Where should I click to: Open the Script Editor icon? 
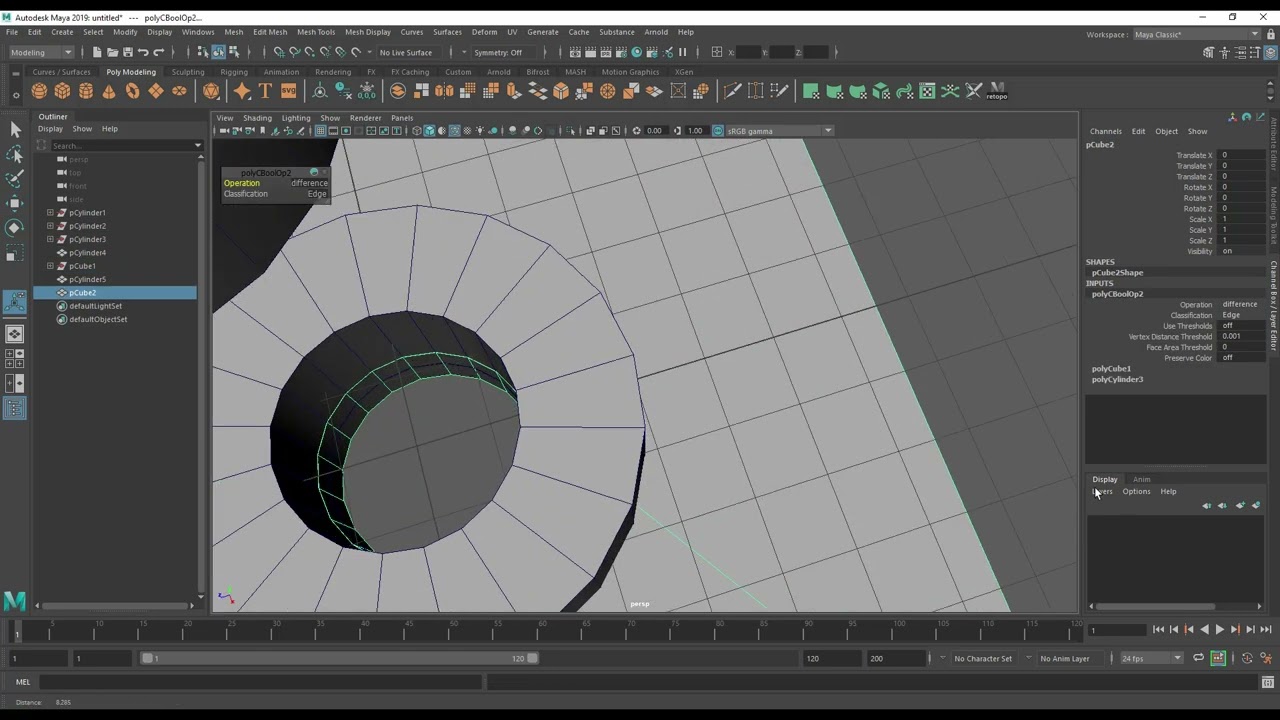pyautogui.click(x=1268, y=682)
